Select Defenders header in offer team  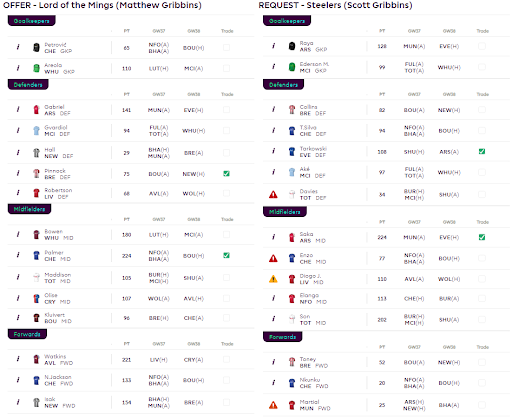point(28,85)
